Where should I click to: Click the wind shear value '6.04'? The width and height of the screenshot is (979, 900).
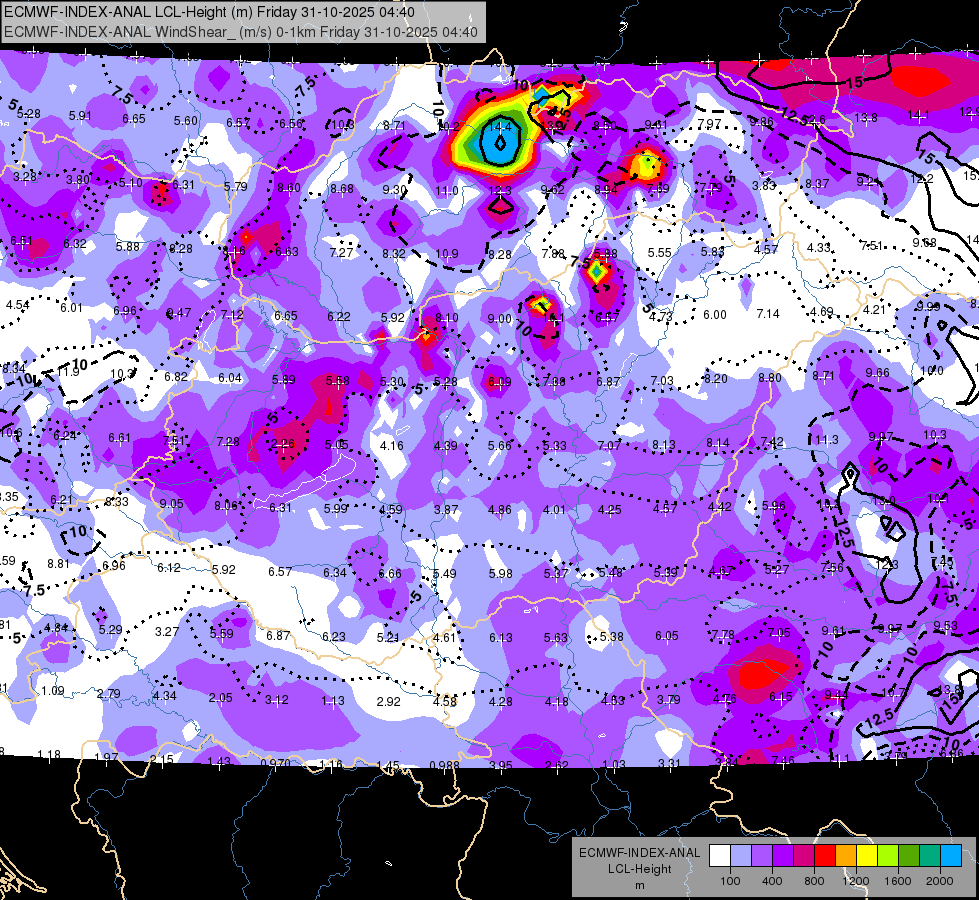coord(230,377)
